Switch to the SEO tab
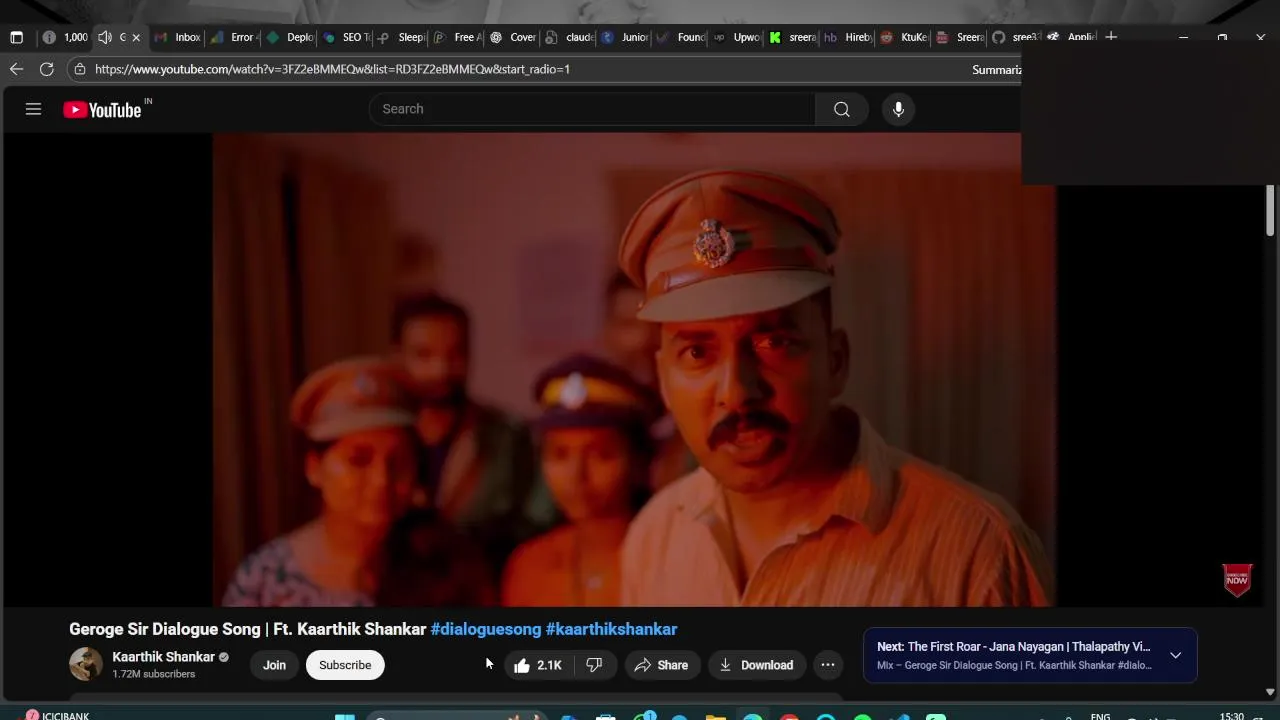The height and width of the screenshot is (720, 1280). point(345,37)
